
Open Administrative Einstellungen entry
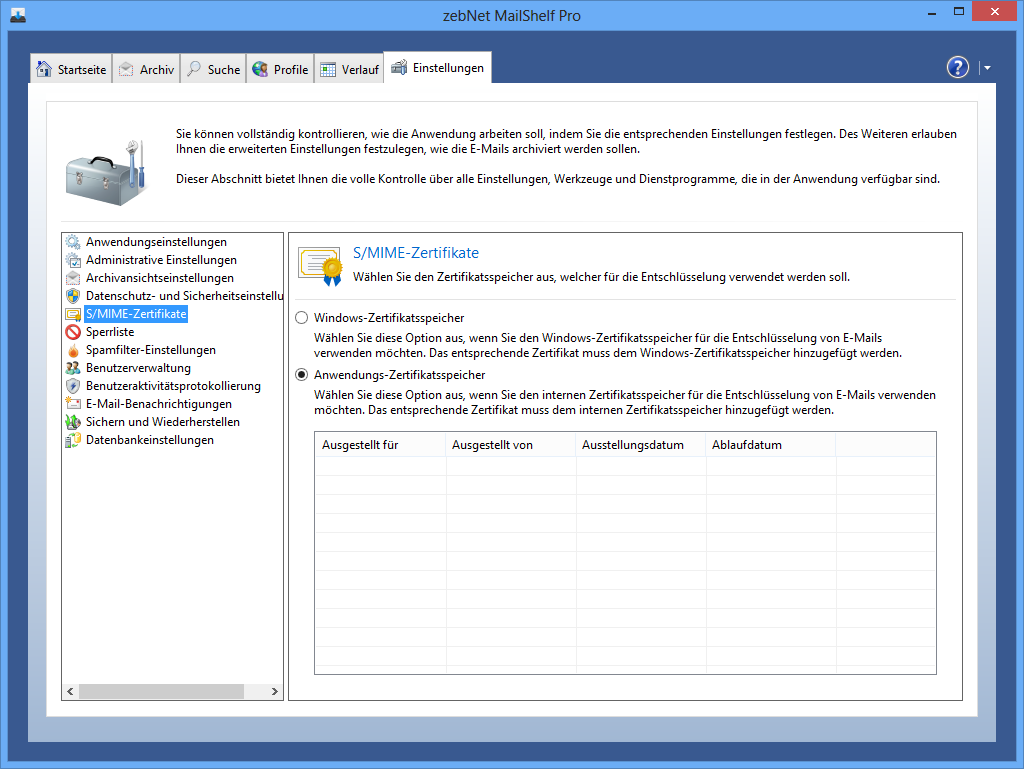[x=161, y=260]
